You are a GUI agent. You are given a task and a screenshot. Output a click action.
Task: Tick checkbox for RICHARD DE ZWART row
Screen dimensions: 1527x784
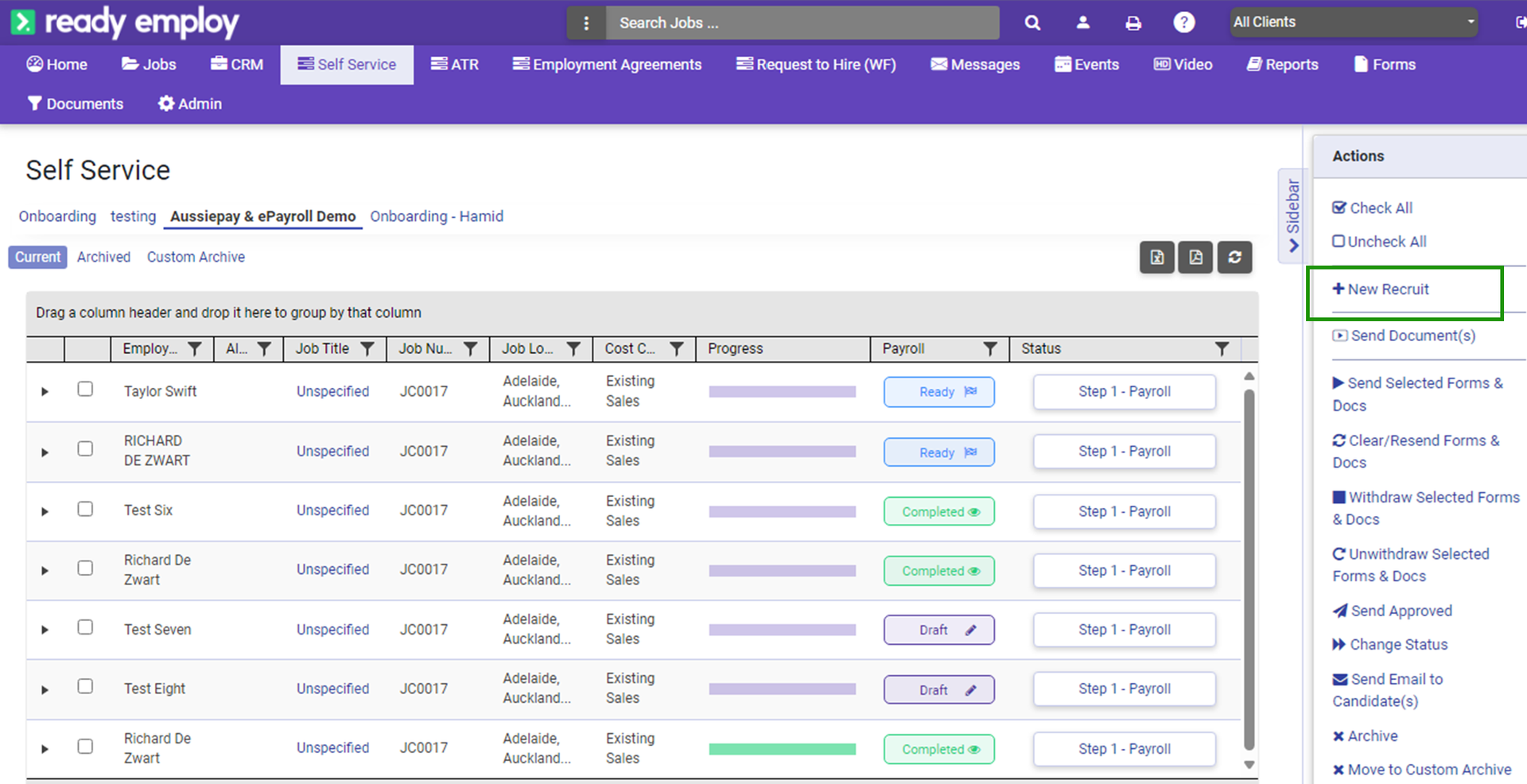click(x=85, y=448)
